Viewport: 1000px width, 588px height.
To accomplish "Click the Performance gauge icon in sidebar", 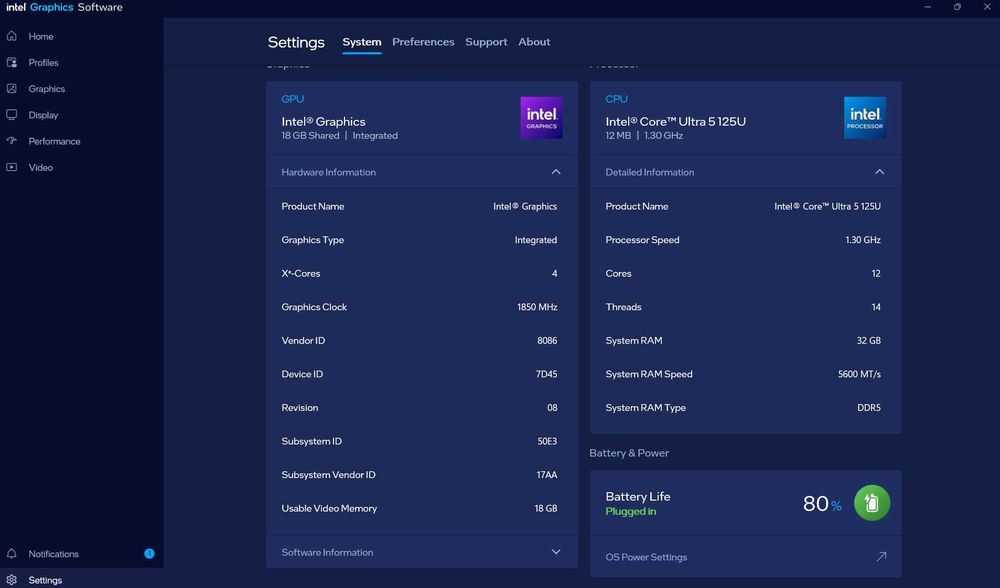I will click(11, 140).
